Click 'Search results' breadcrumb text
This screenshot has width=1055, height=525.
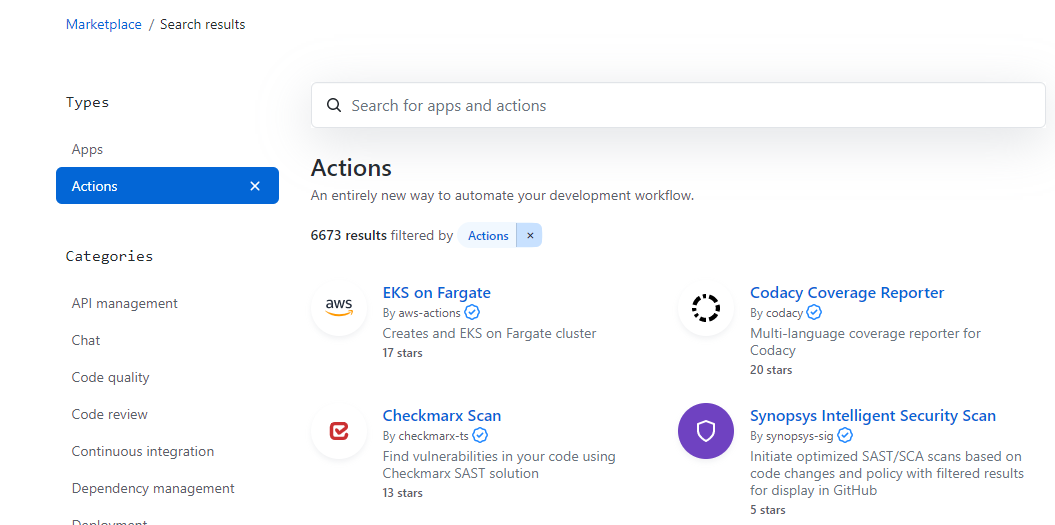203,24
